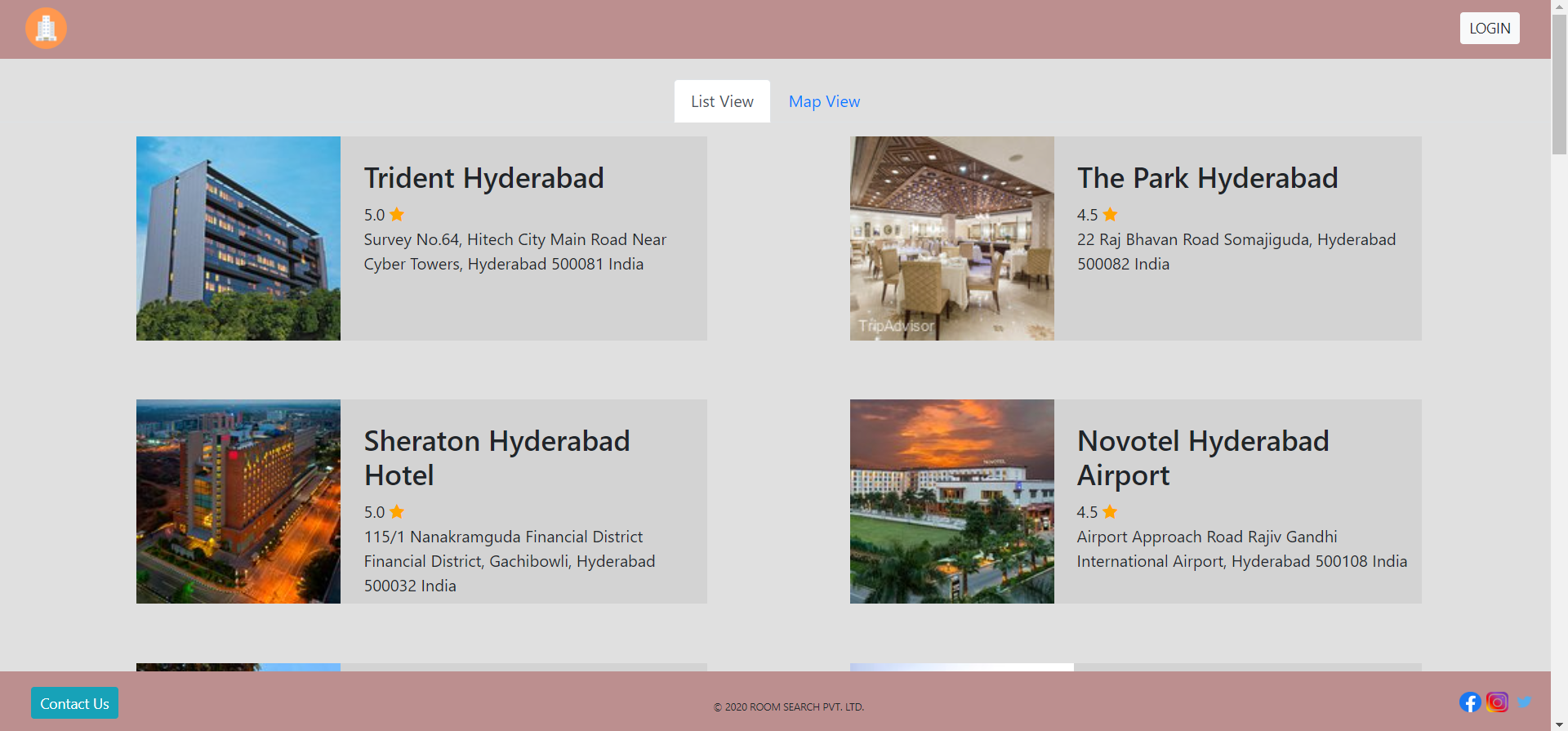1568x731 pixels.
Task: Click the address "115/1 Nanakramguda Financial District"
Action: (x=510, y=561)
